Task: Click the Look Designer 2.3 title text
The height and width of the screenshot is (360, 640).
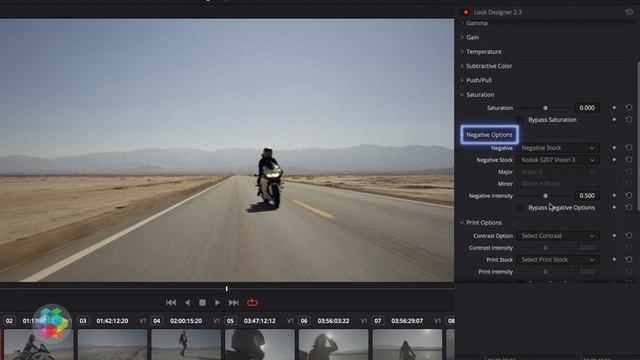Action: (x=498, y=12)
